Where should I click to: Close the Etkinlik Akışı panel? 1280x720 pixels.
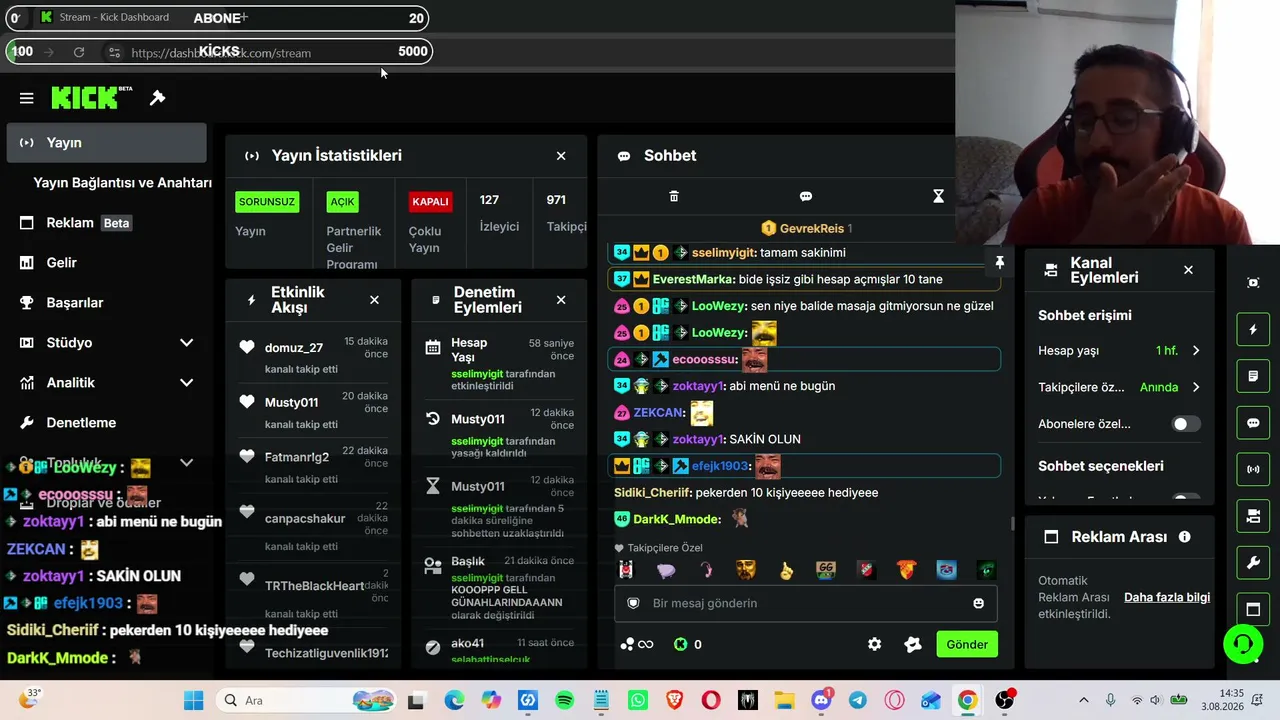point(374,300)
